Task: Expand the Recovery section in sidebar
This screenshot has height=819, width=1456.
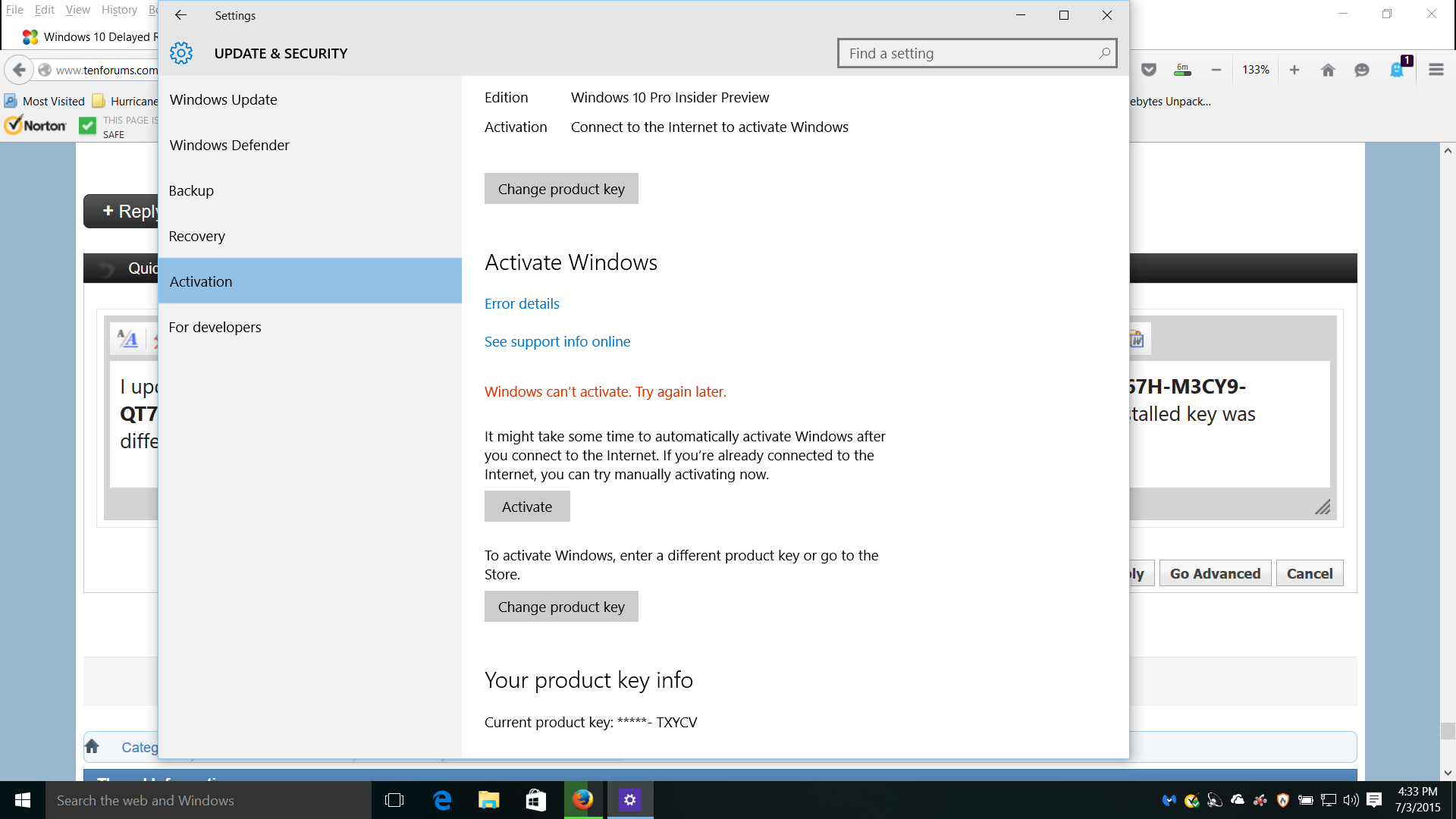Action: click(x=197, y=235)
